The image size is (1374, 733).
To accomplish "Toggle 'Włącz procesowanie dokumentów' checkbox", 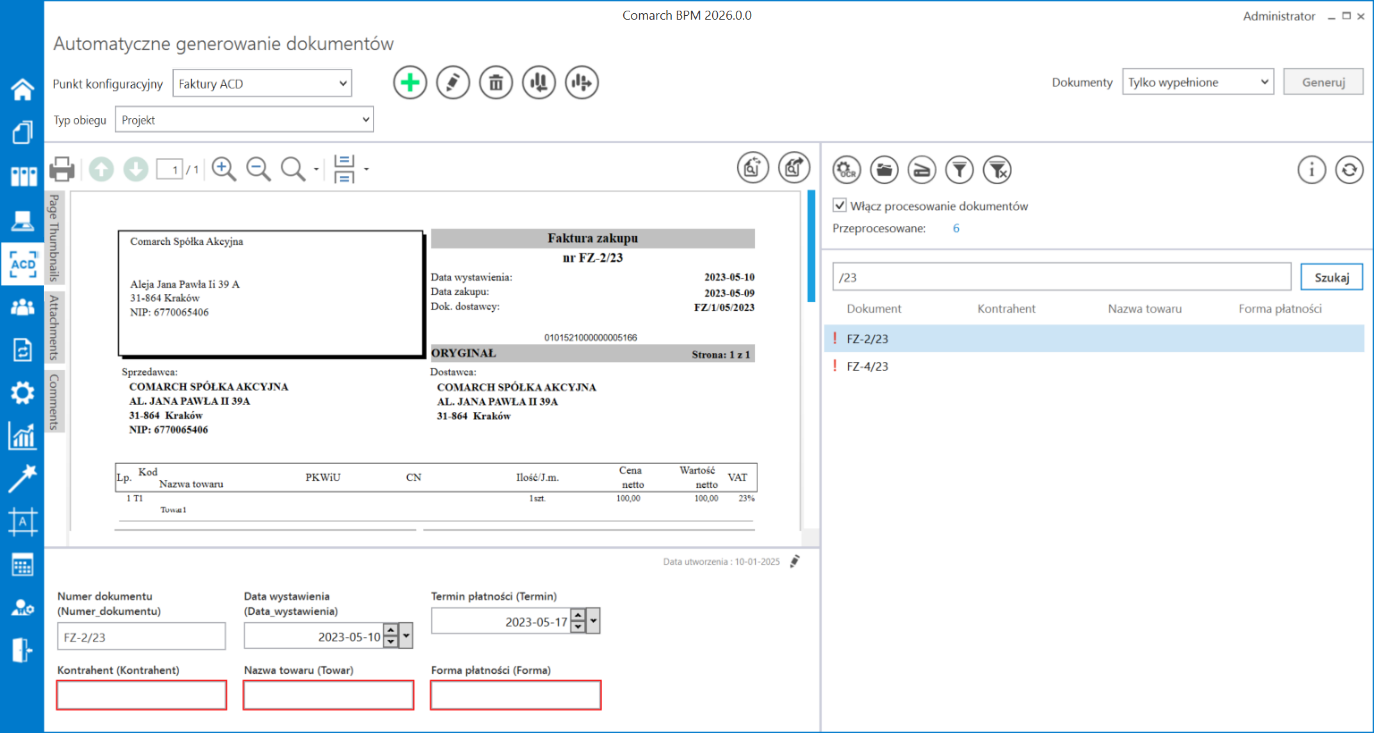I will [x=840, y=206].
